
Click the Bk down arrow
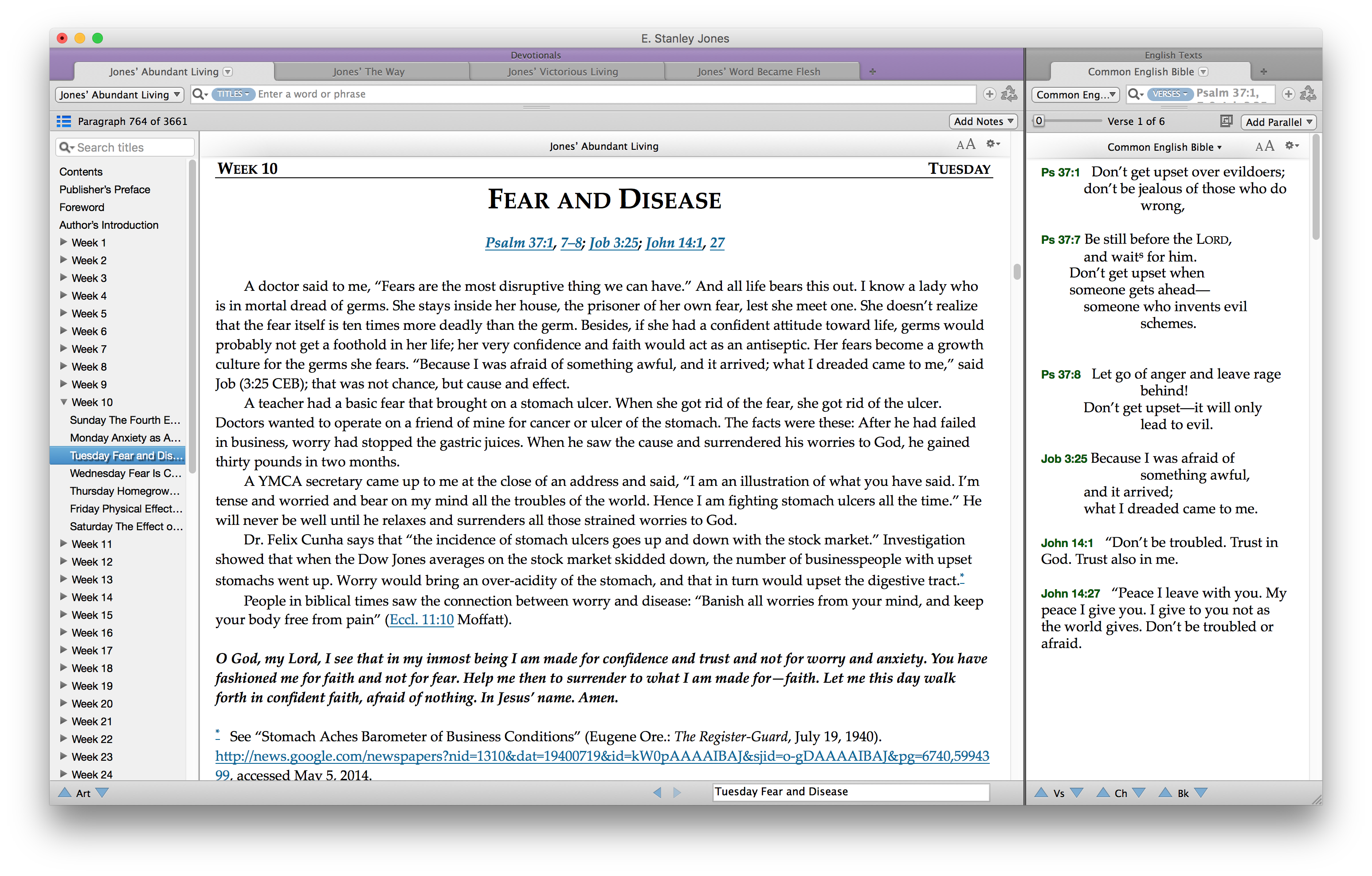(1200, 792)
